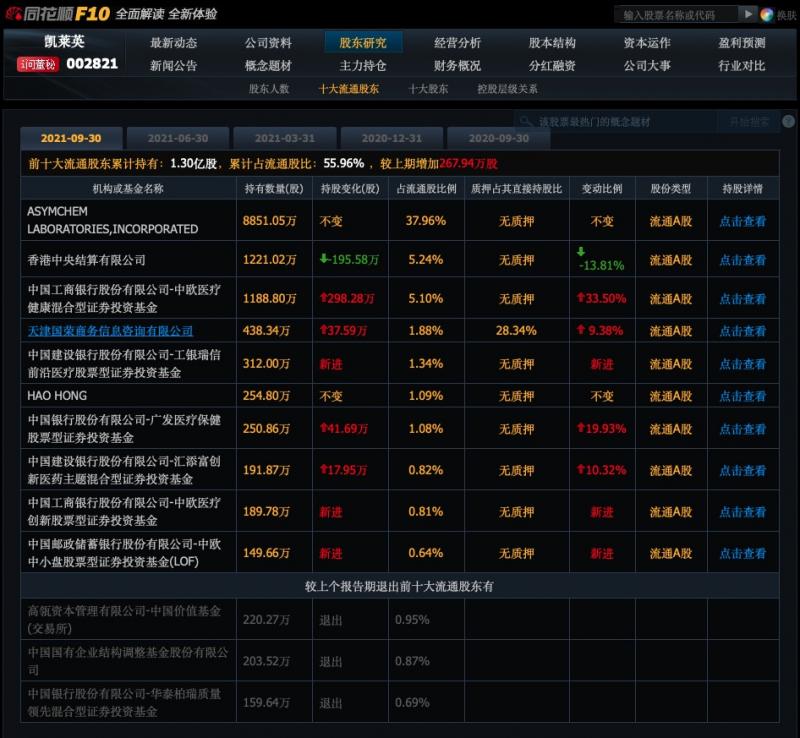Image resolution: width=800 pixels, height=738 pixels.
Task: Open the 新闻公告 menu
Action: 173,65
